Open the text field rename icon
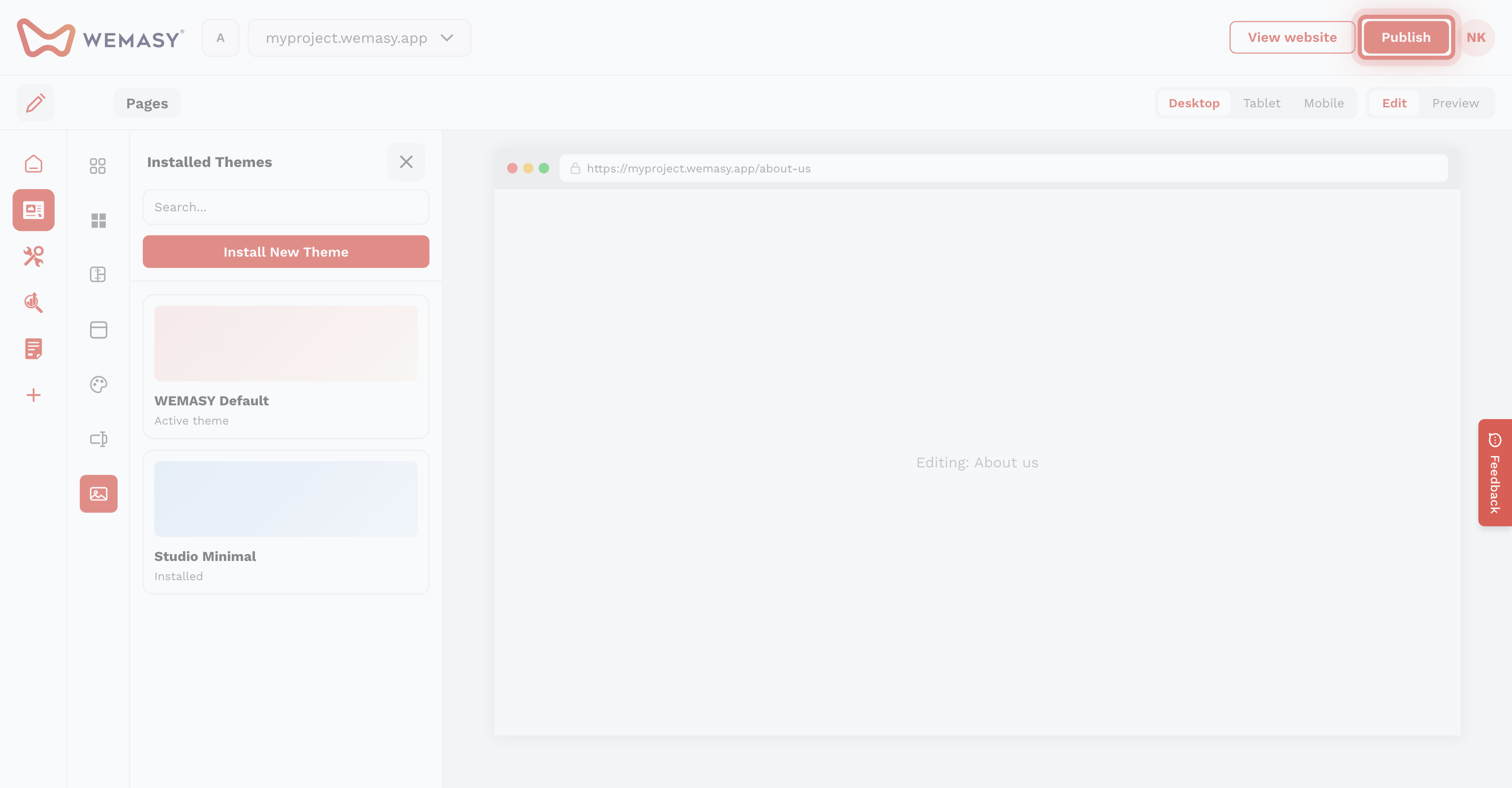Viewport: 1512px width, 788px height. (98, 439)
